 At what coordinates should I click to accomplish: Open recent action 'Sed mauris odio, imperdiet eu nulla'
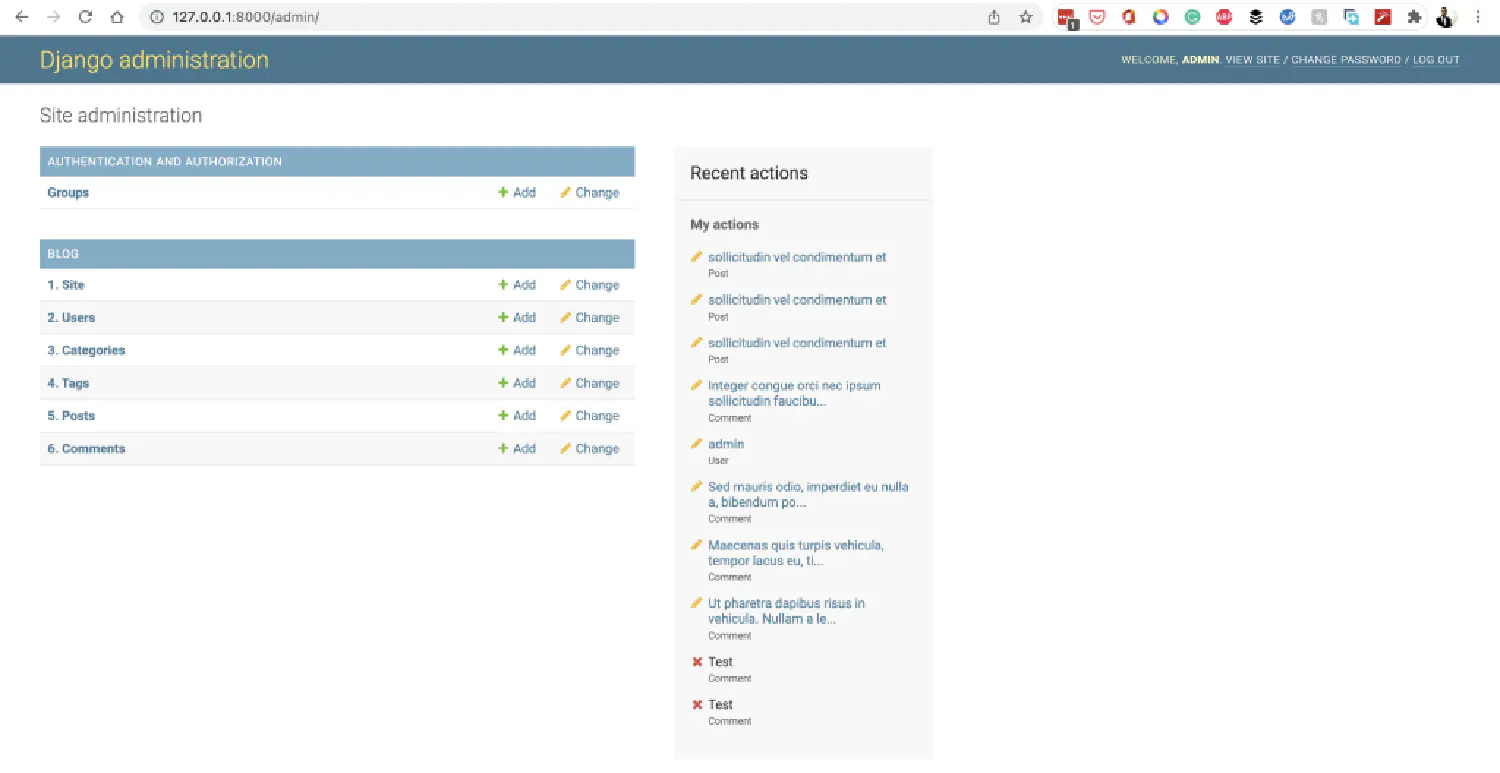coord(808,494)
